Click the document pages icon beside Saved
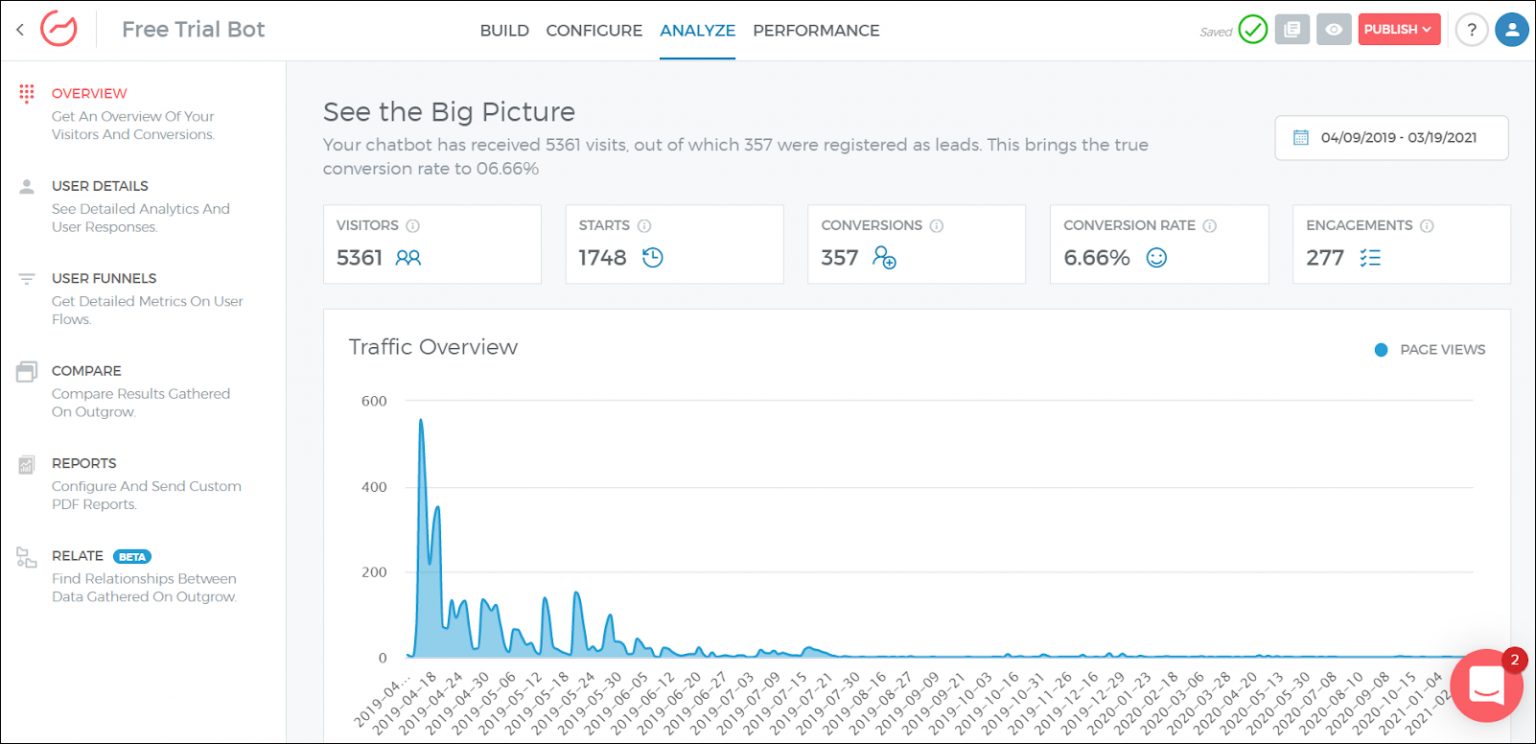Screen dimensions: 1536x744 tap(1292, 30)
